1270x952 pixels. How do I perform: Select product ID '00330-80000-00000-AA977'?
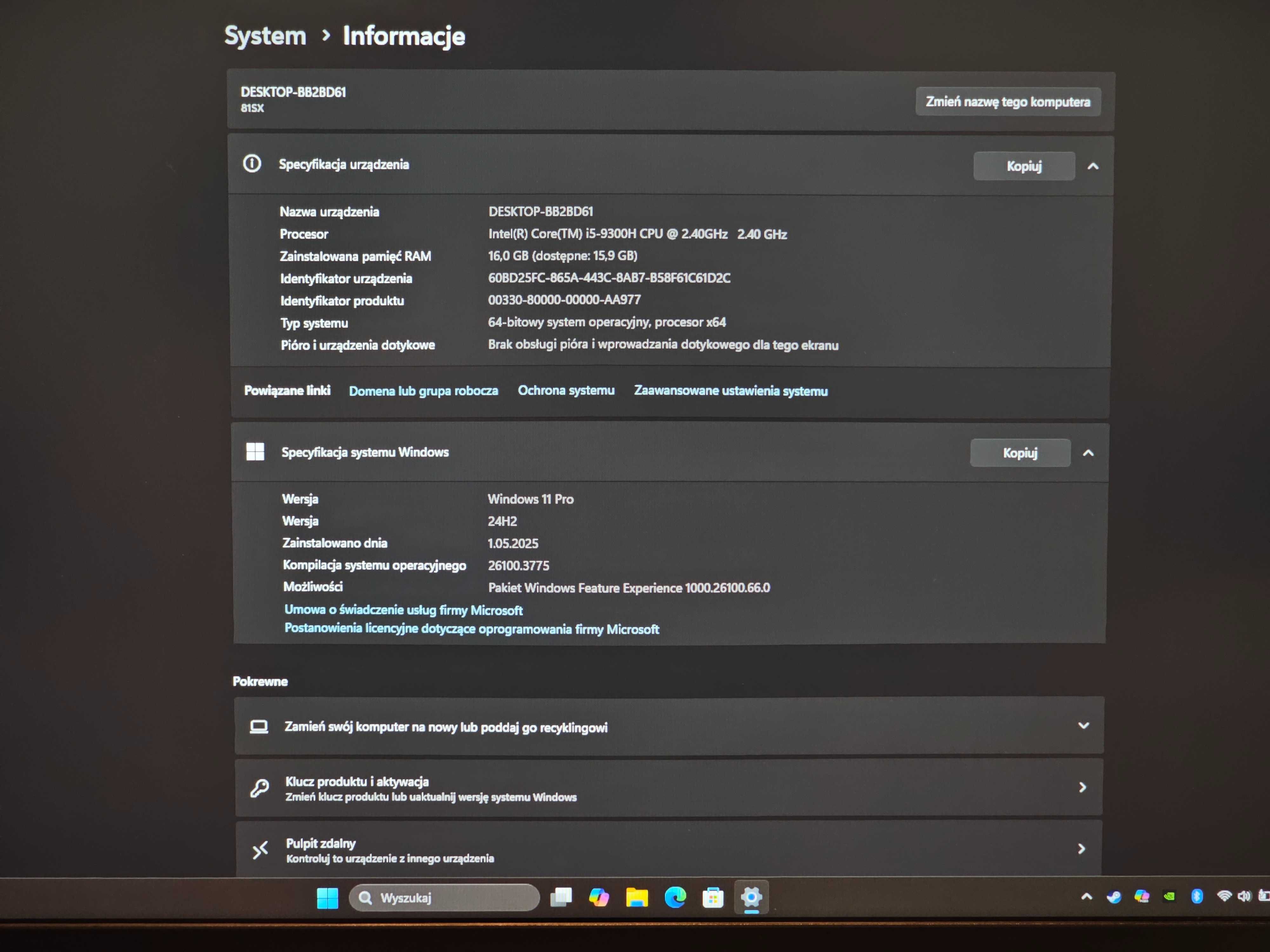click(565, 300)
